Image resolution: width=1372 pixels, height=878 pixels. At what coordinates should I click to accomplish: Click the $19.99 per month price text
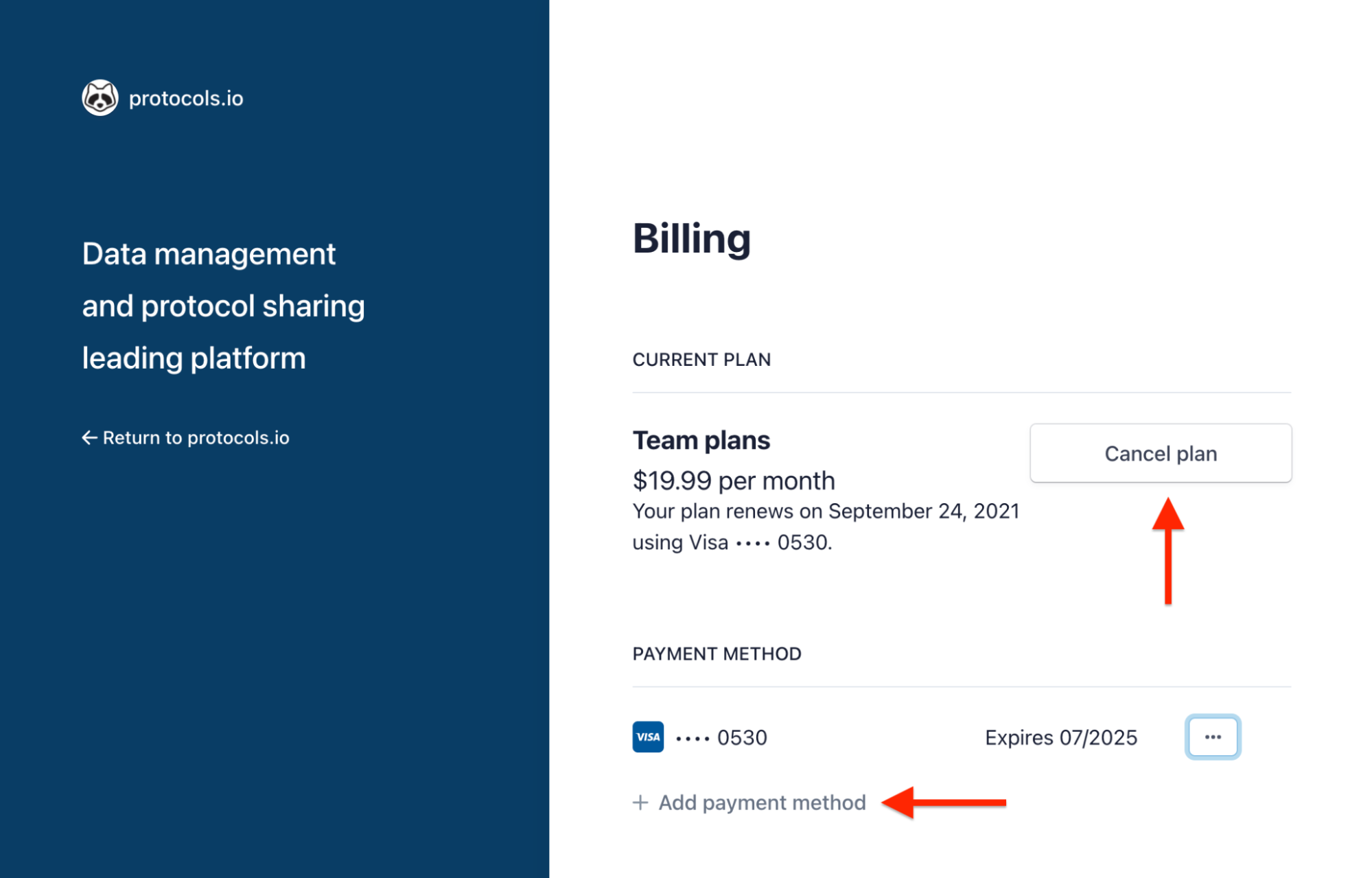[733, 481]
